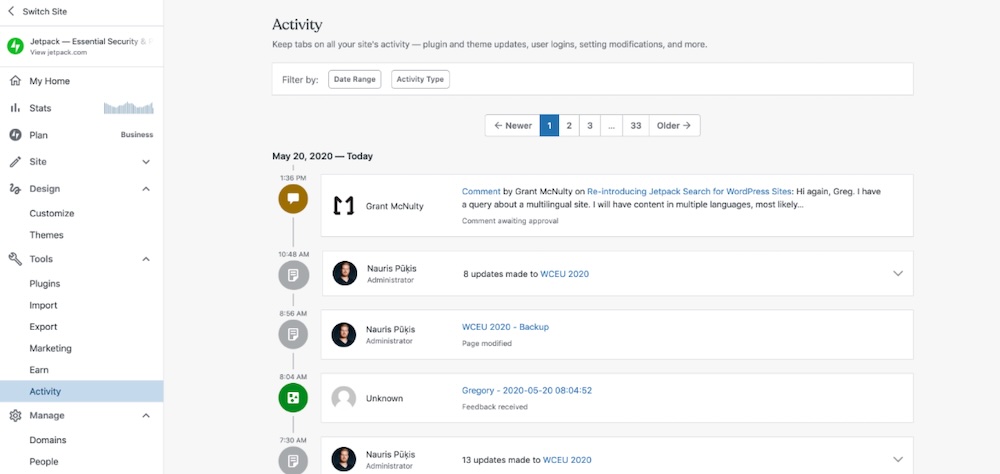The width and height of the screenshot is (1000, 474).
Task: Click Nauris Pūķis avatar in 8 updates row
Action: pyautogui.click(x=345, y=273)
